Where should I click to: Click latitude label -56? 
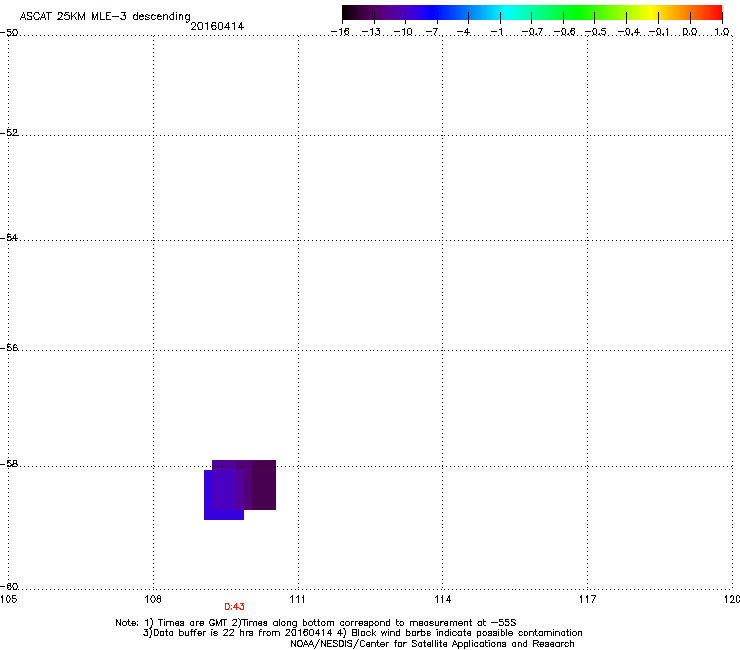[9, 347]
